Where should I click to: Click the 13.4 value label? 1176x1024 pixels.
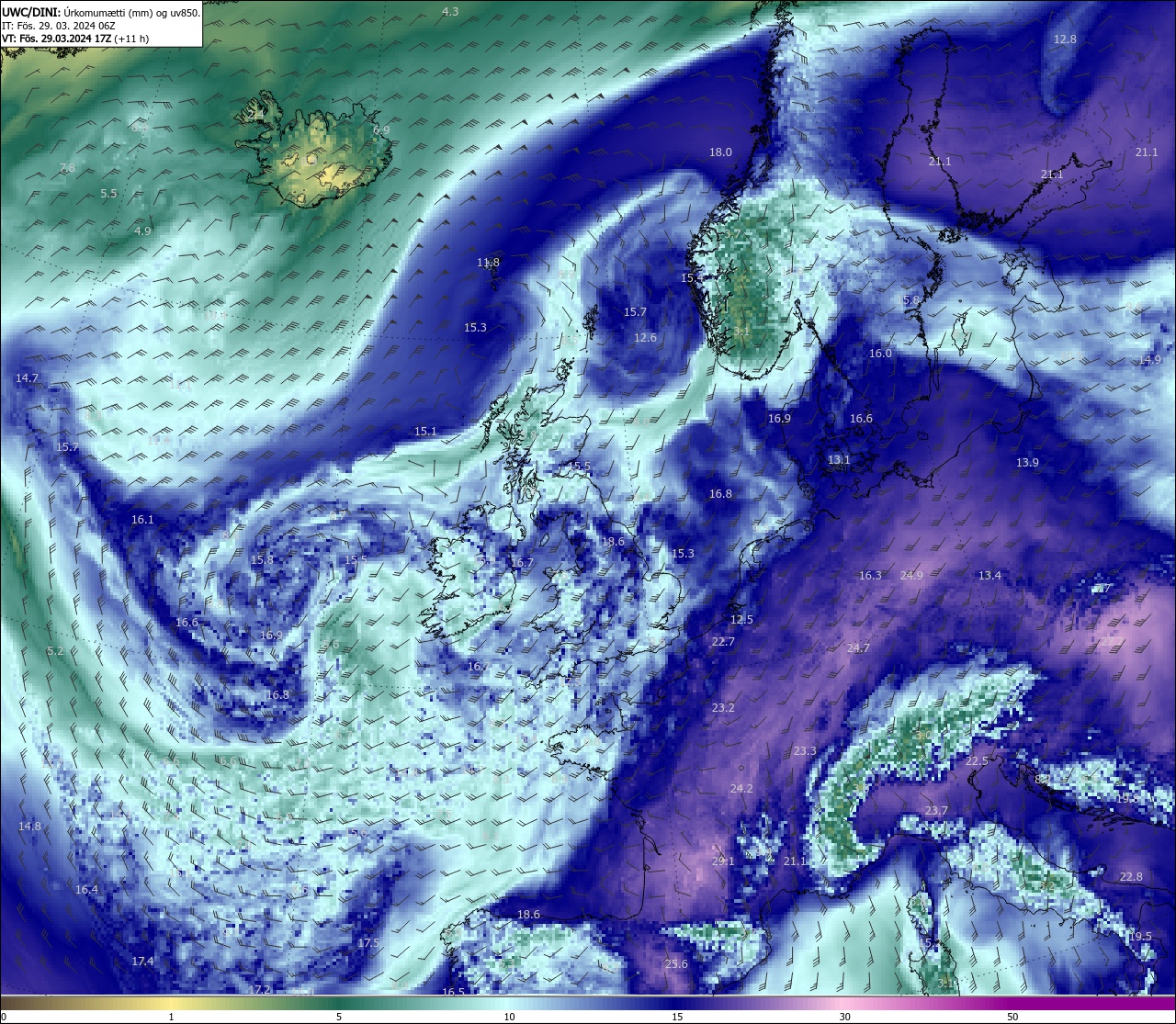[989, 576]
